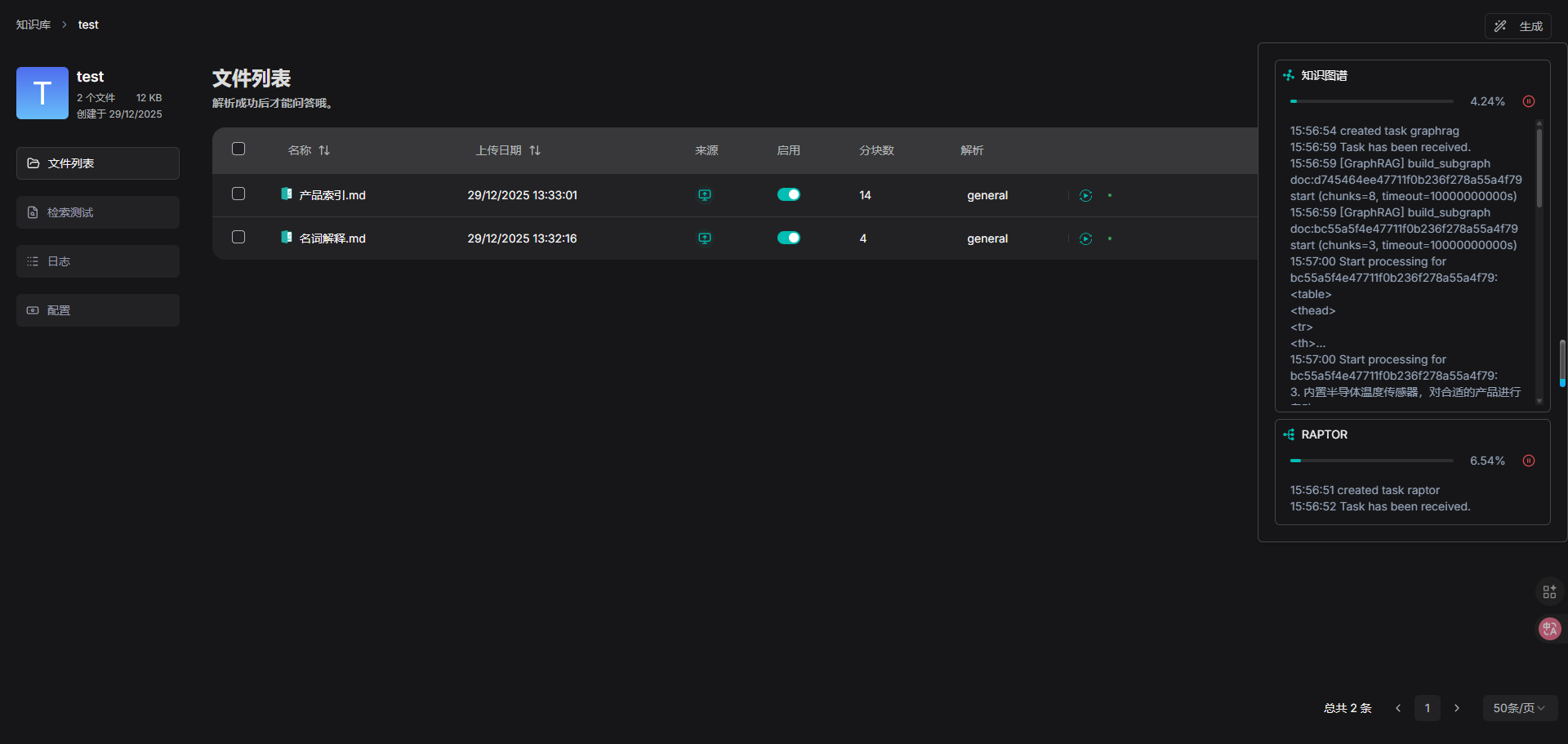Click the knowledge graph progress bar
This screenshot has height=744, width=1568.
click(x=1372, y=101)
